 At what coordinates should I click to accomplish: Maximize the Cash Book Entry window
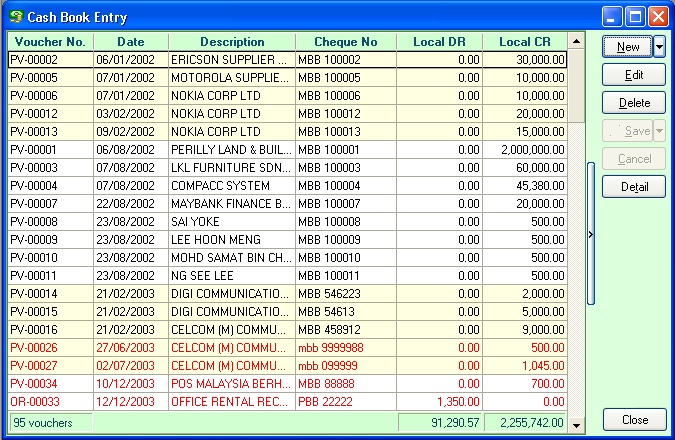635,17
